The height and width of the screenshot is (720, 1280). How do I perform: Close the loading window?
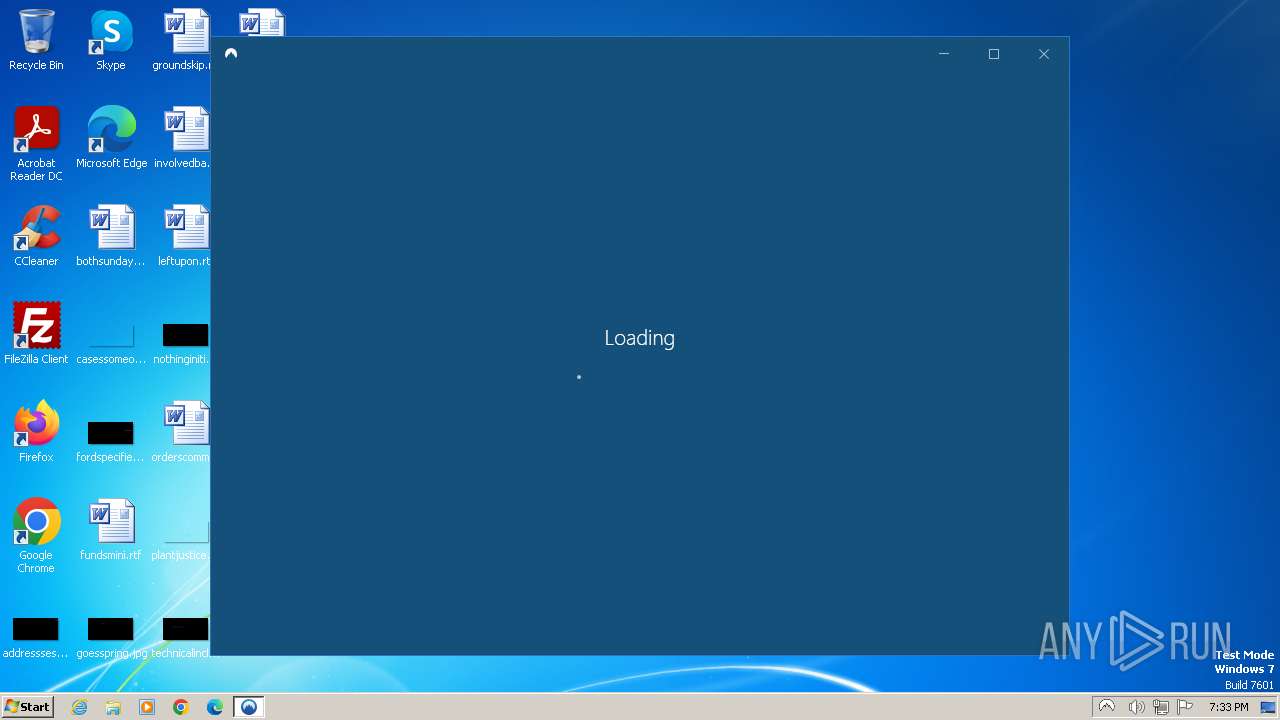click(x=1044, y=54)
